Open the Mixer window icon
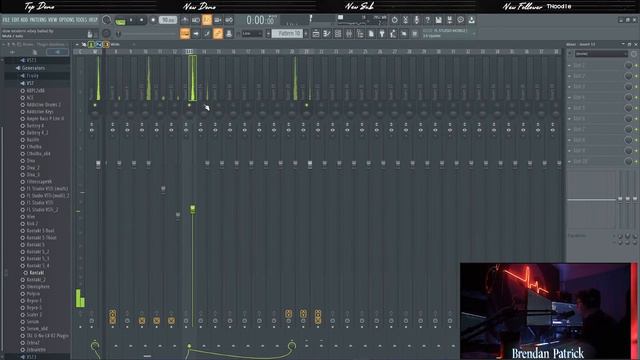The width and height of the screenshot is (640, 360). pyautogui.click(x=349, y=34)
